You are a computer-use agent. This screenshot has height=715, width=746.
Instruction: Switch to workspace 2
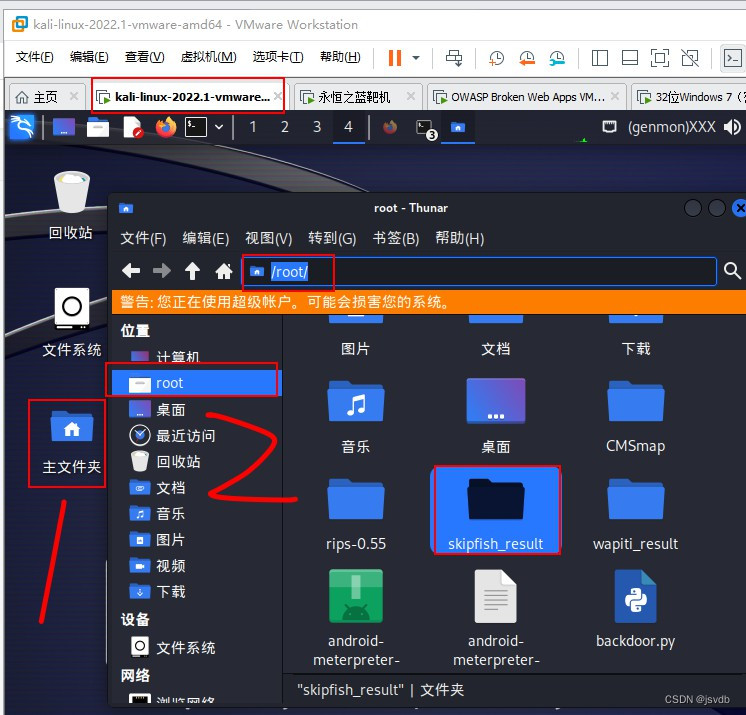point(285,127)
